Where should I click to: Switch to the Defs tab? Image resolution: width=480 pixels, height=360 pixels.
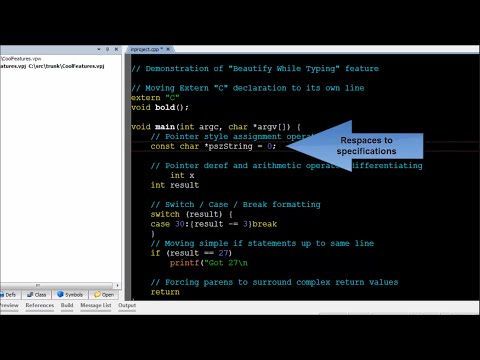tap(9, 295)
